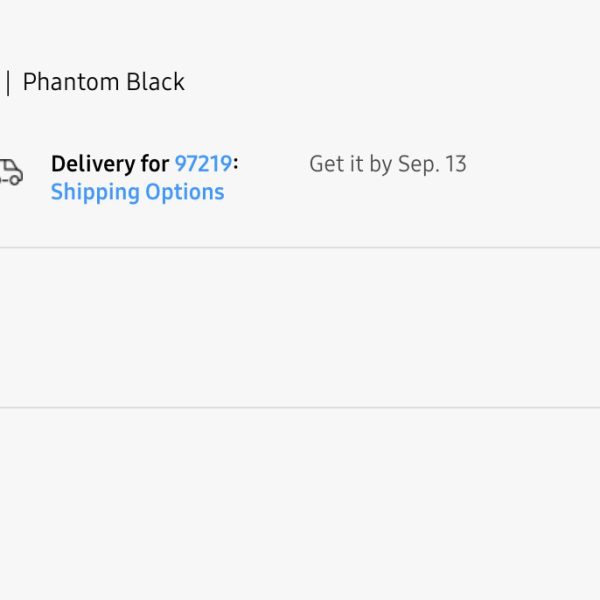This screenshot has width=600, height=600.
Task: Click the word "Phantom" in the color name
Action: click(x=68, y=82)
